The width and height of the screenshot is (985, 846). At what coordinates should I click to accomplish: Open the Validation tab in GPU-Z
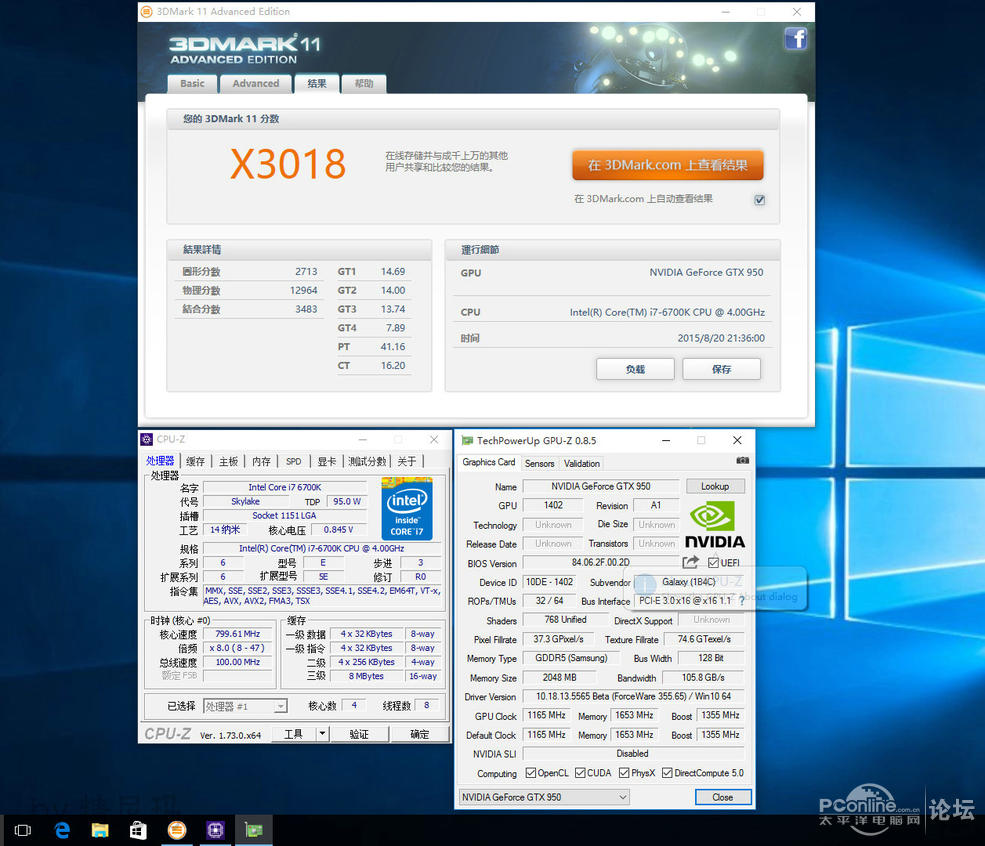pos(582,464)
